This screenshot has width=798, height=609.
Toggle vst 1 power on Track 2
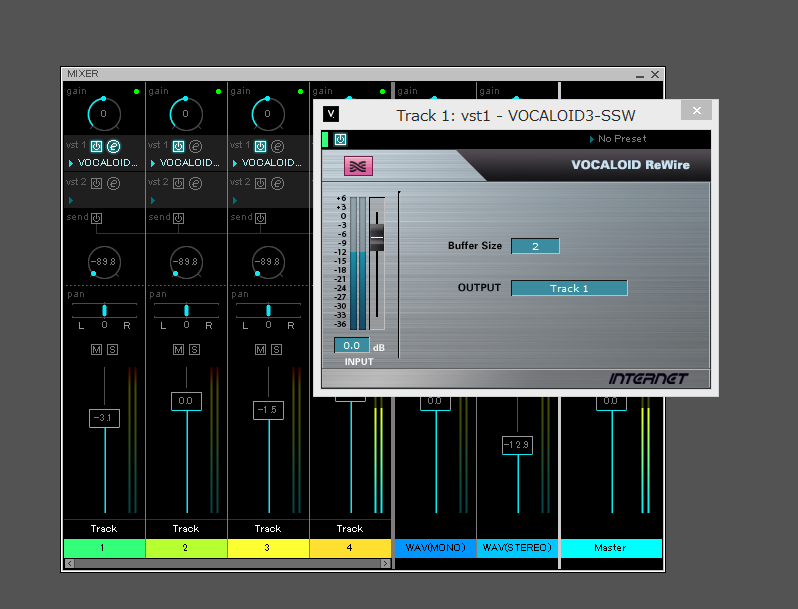click(178, 147)
